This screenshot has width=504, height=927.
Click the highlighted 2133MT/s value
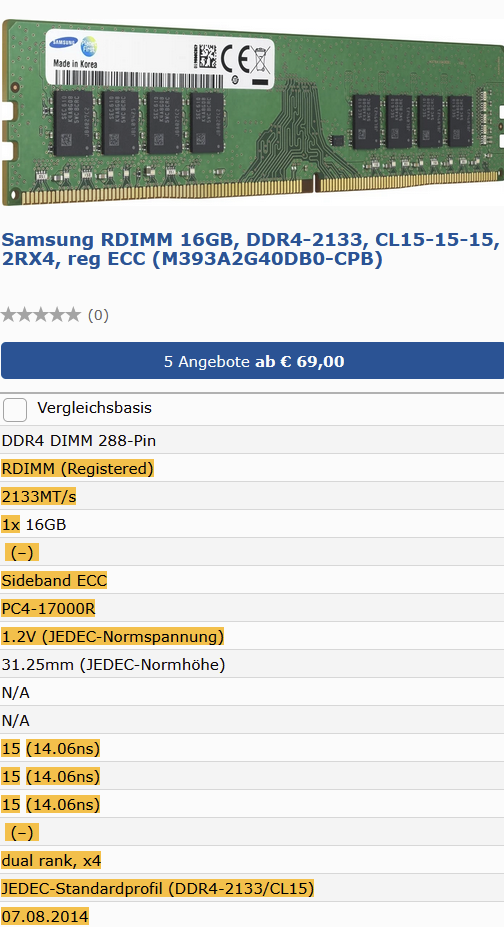coord(39,497)
